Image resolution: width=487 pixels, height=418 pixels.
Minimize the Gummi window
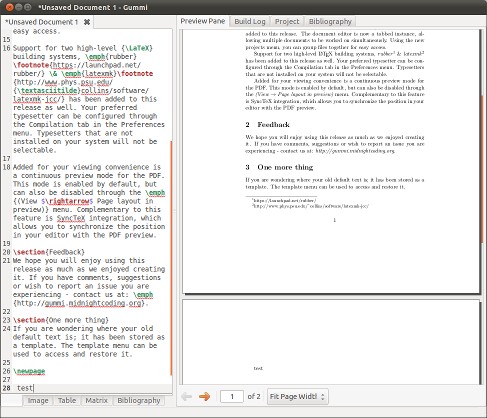pyautogui.click(x=19, y=7)
